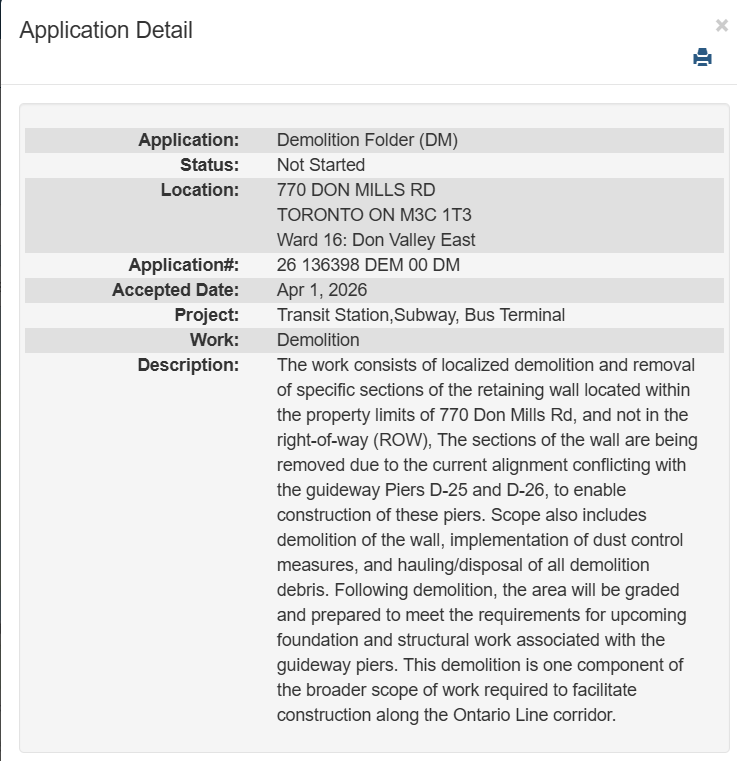Image resolution: width=737 pixels, height=761 pixels.
Task: Click the Accepted Date: label
Action: click(176, 290)
